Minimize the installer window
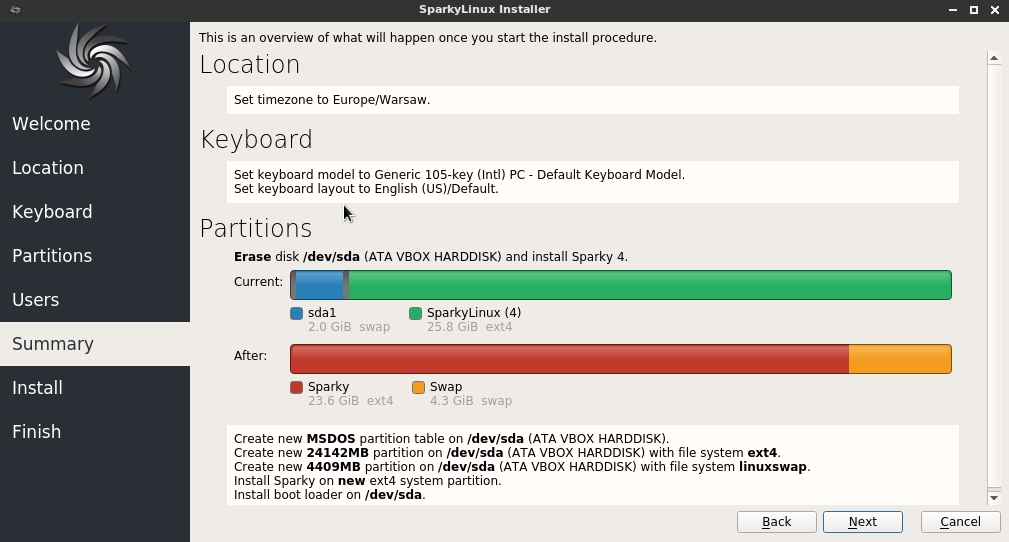 953,10
